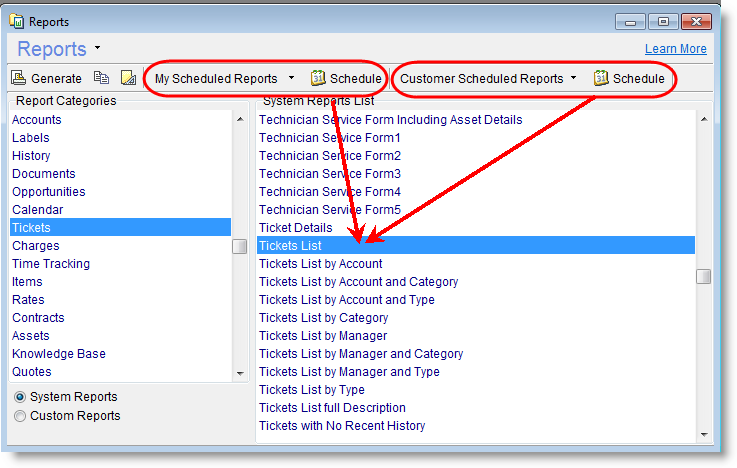This screenshot has width=737, height=468.
Task: Select the System Reports radio button
Action: pos(20,397)
